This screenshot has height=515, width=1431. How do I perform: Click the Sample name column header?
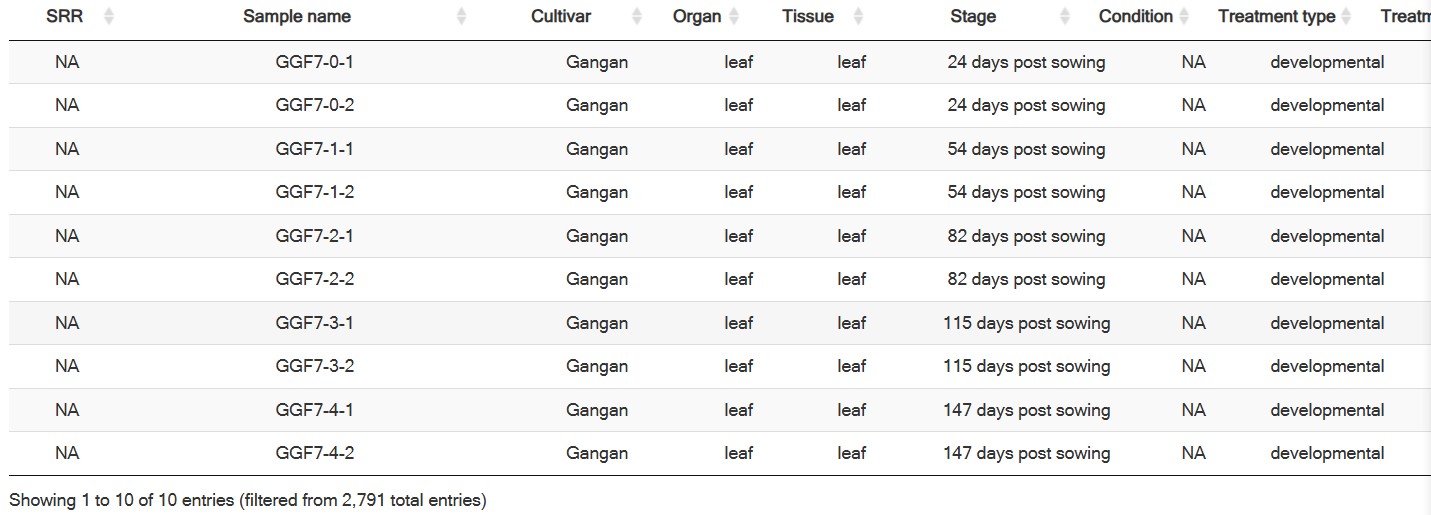point(297,17)
